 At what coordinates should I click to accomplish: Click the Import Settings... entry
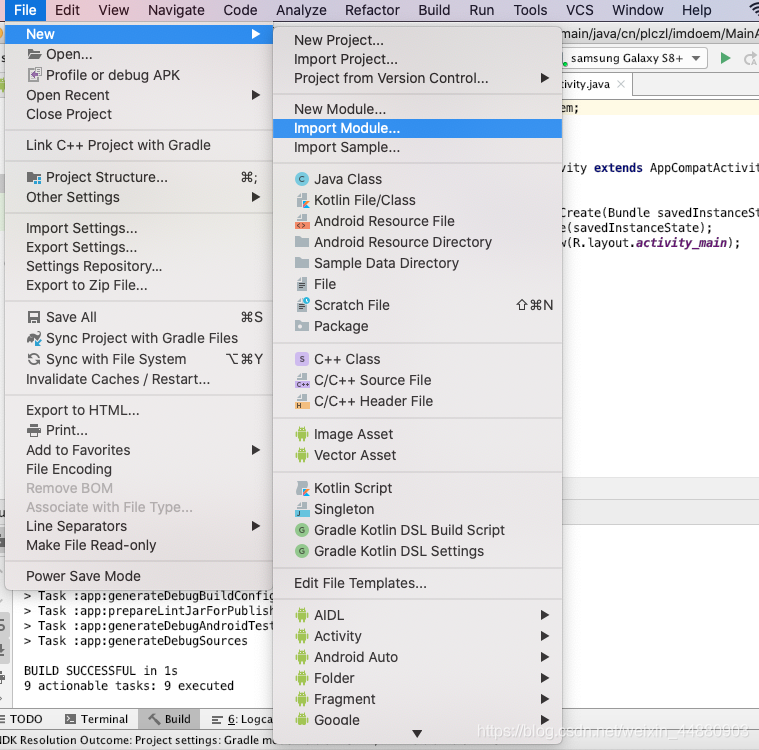139,228
